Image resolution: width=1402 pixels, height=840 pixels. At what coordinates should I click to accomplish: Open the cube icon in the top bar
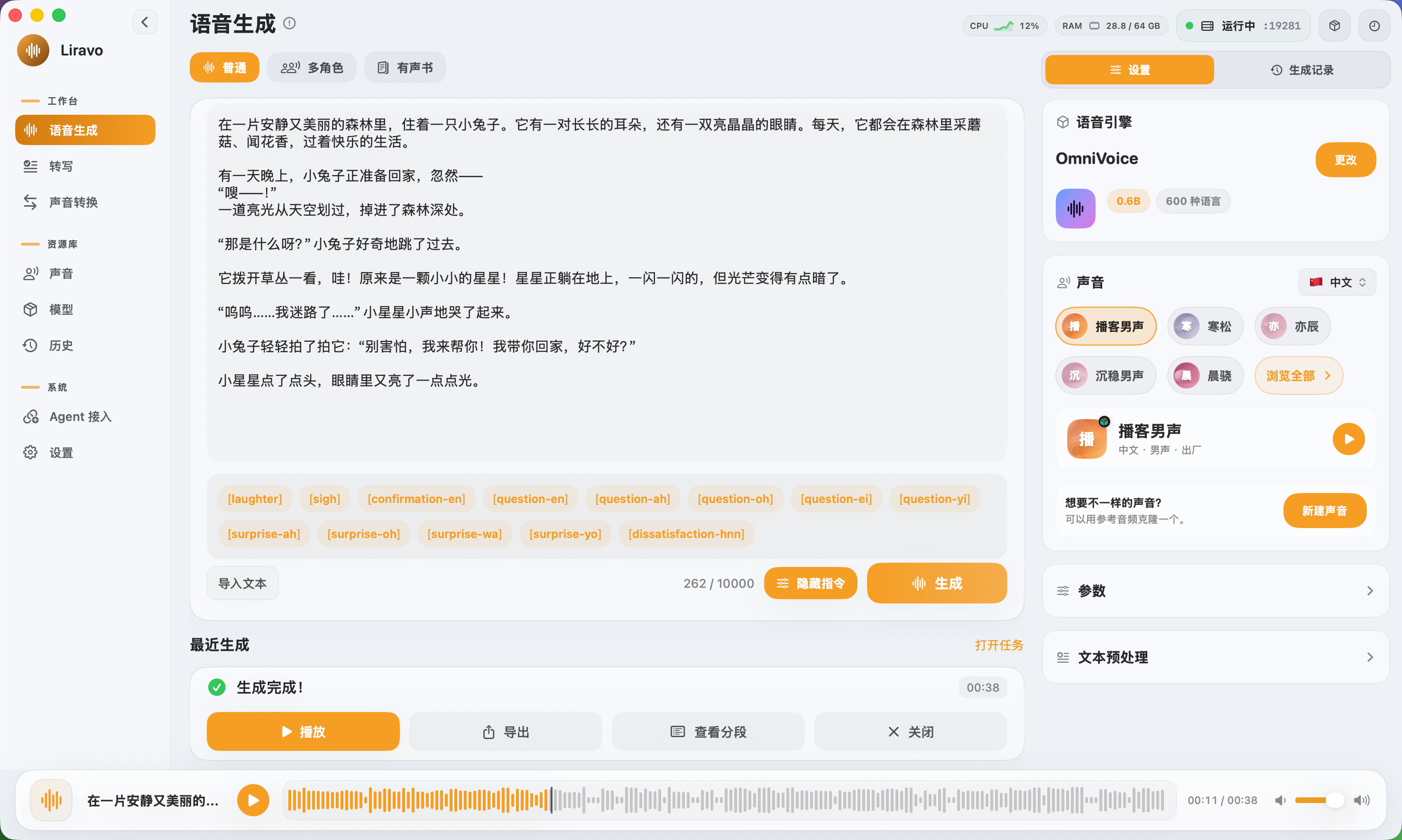coord(1335,26)
